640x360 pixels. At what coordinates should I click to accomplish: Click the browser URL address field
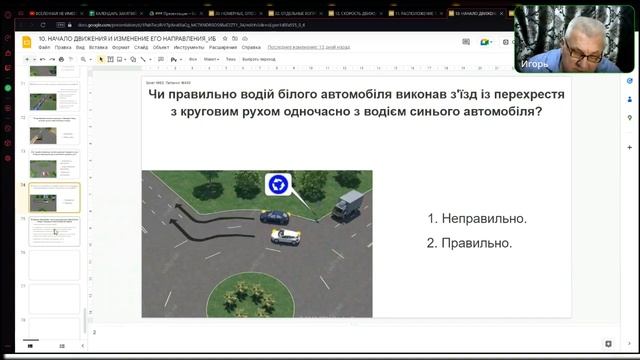click(191, 25)
